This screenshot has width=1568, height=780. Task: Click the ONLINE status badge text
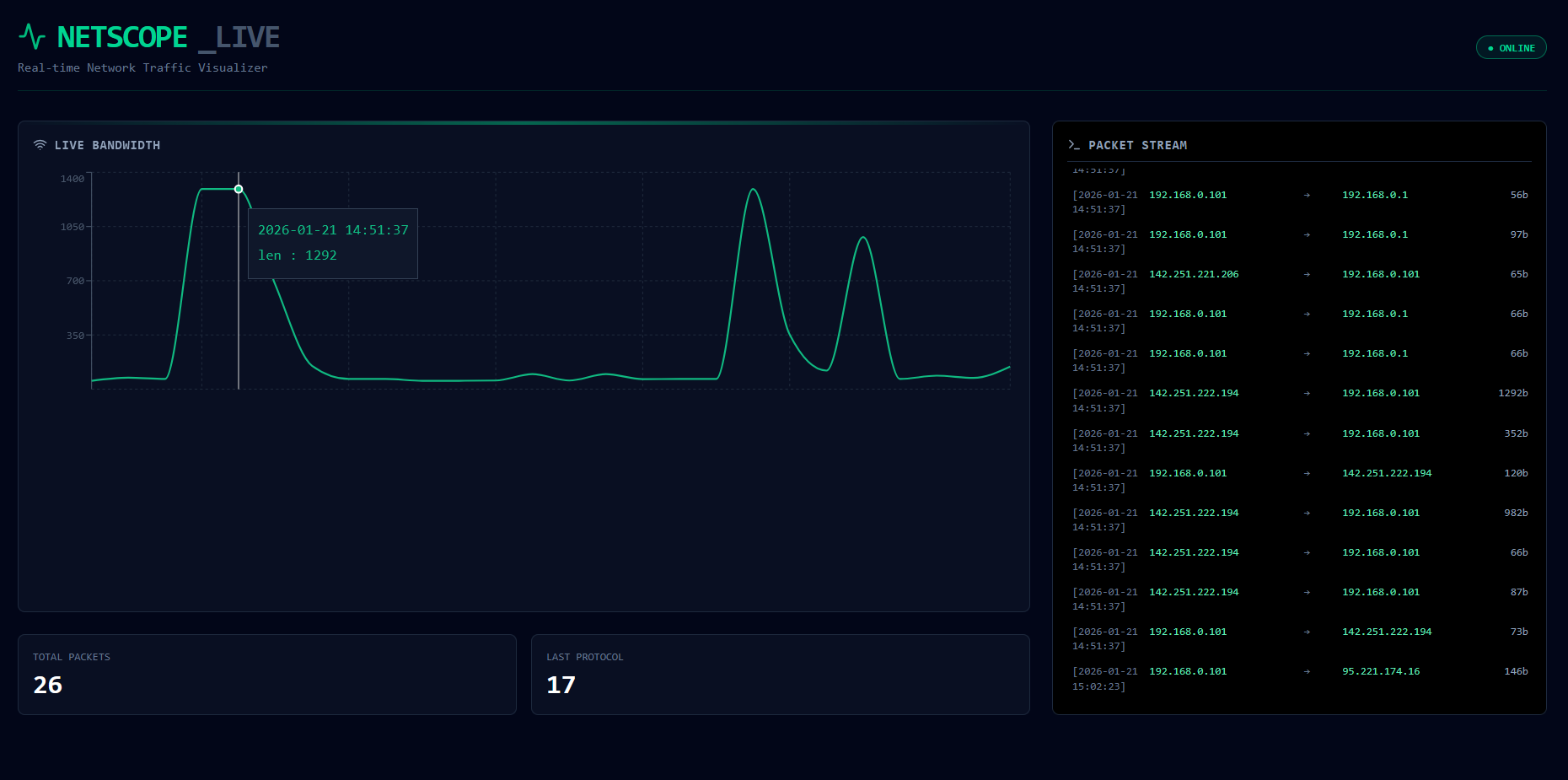pos(1517,49)
